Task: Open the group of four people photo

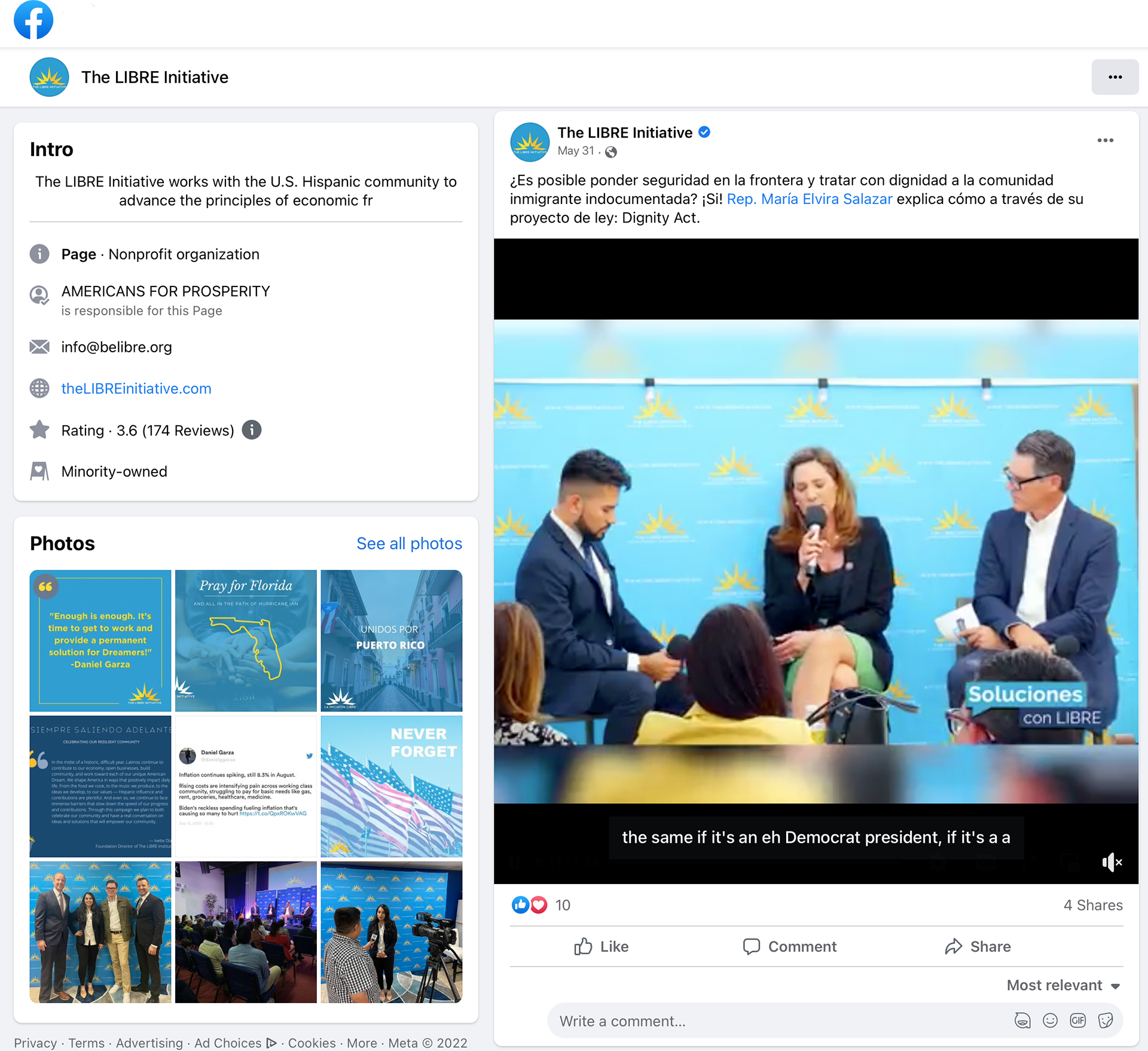Action: 100,932
